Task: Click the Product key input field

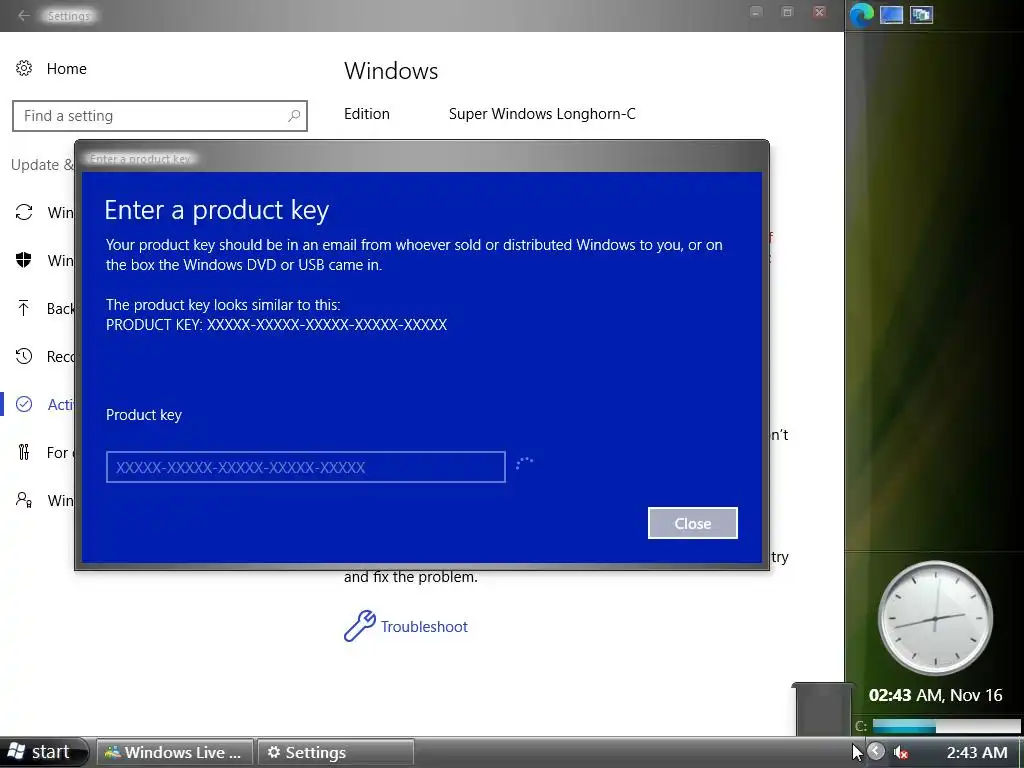Action: point(306,467)
